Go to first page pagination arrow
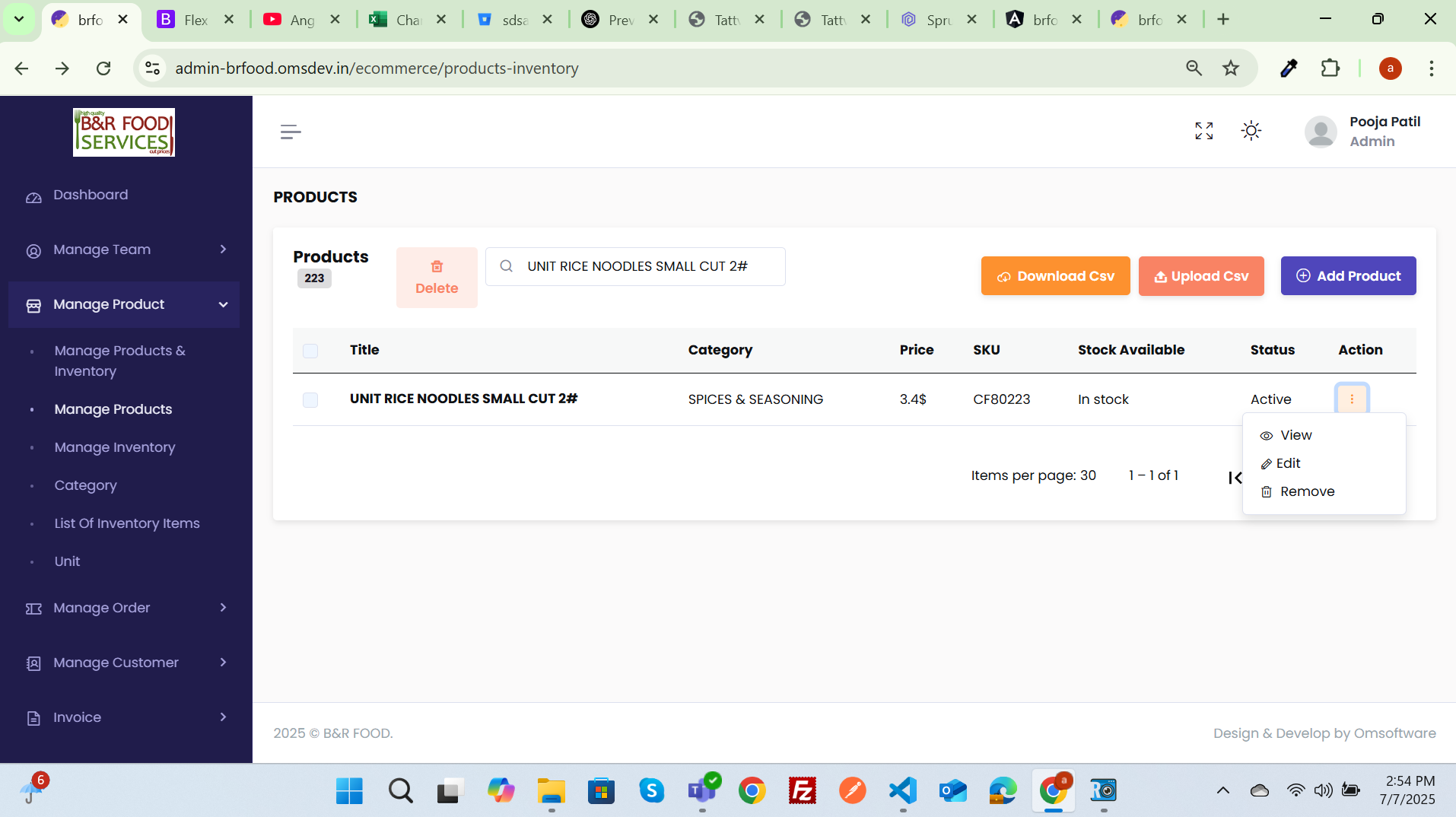The height and width of the screenshot is (817, 1456). coord(1235,477)
